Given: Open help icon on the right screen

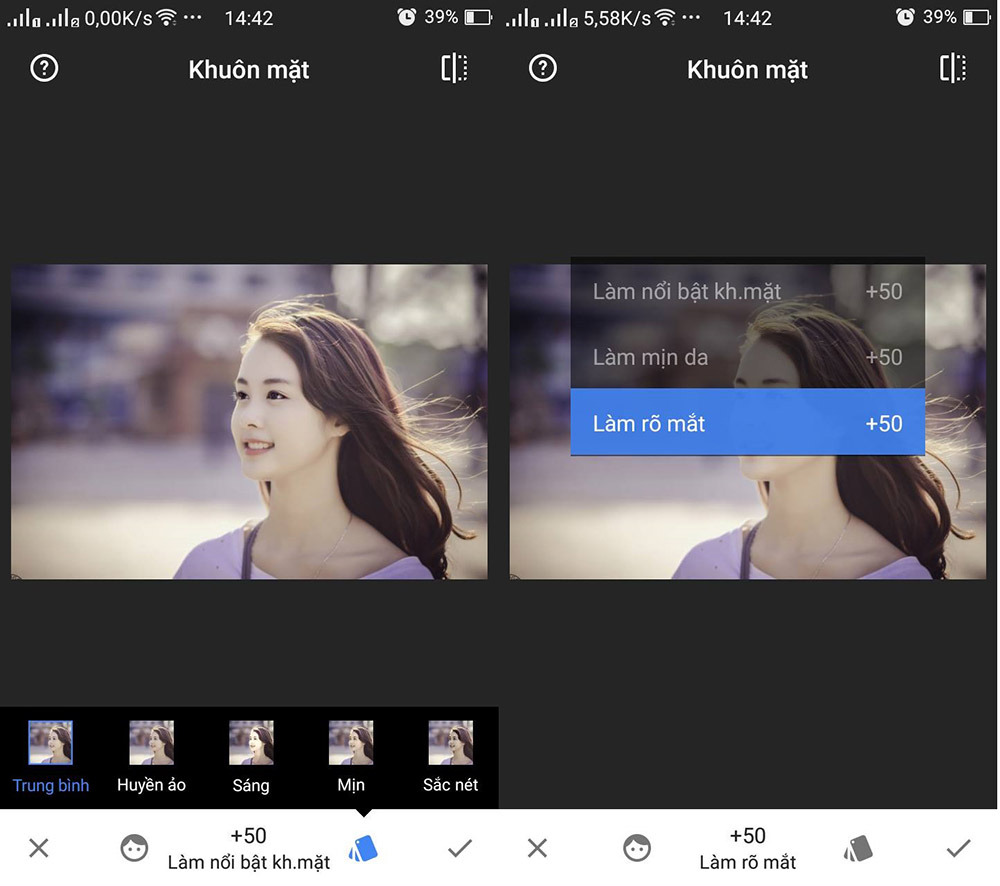Looking at the screenshot, I should [543, 69].
